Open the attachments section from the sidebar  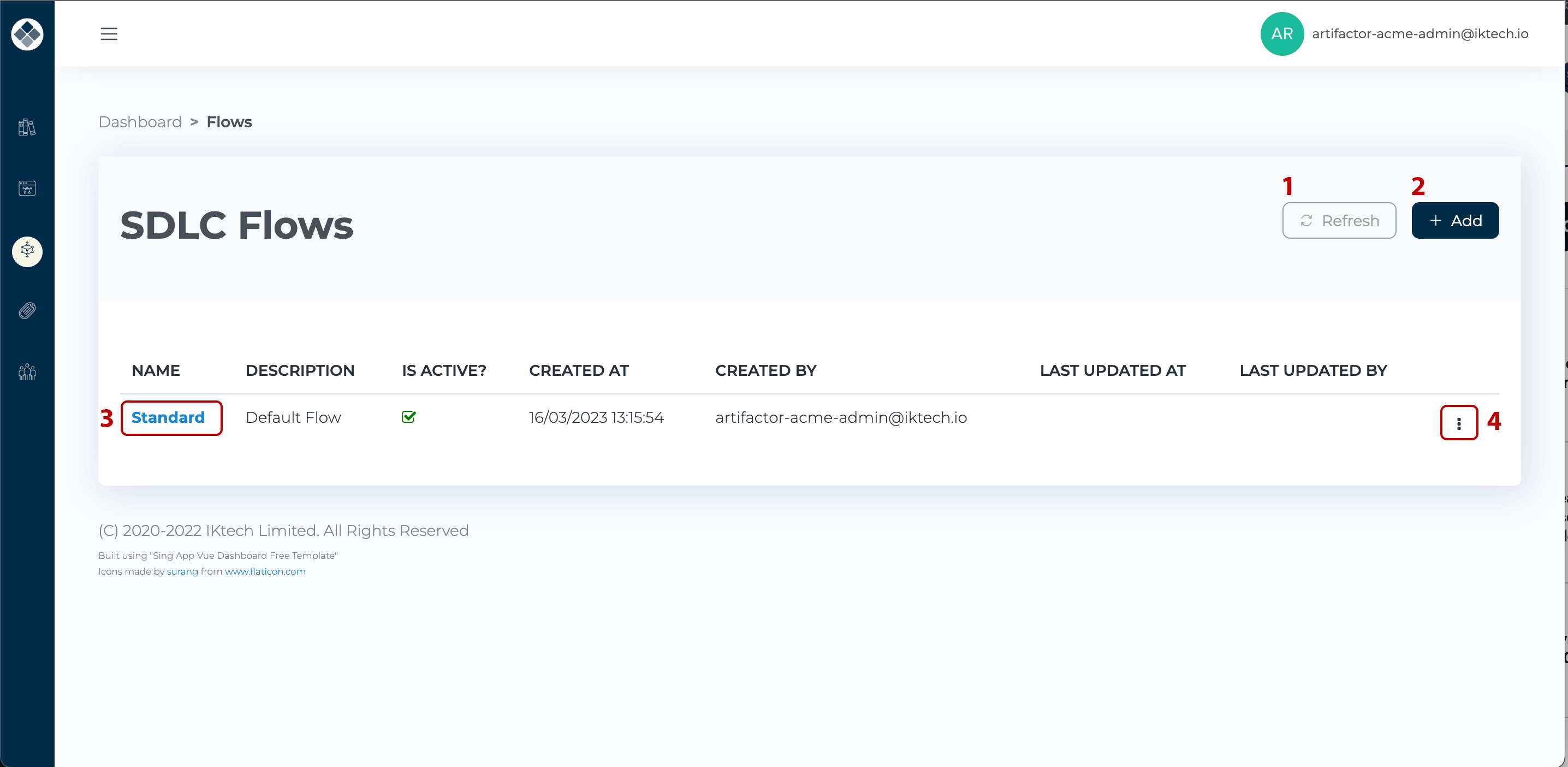click(27, 311)
